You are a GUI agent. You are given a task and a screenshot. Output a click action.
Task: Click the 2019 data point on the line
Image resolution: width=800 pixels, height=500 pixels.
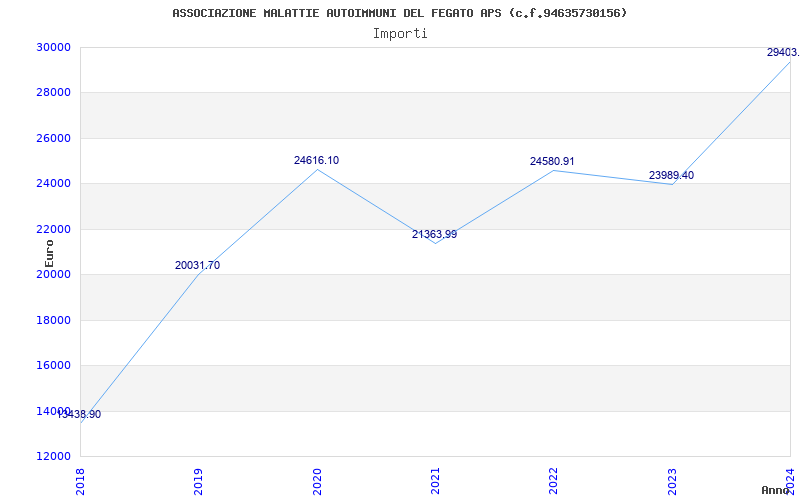[x=198, y=274]
